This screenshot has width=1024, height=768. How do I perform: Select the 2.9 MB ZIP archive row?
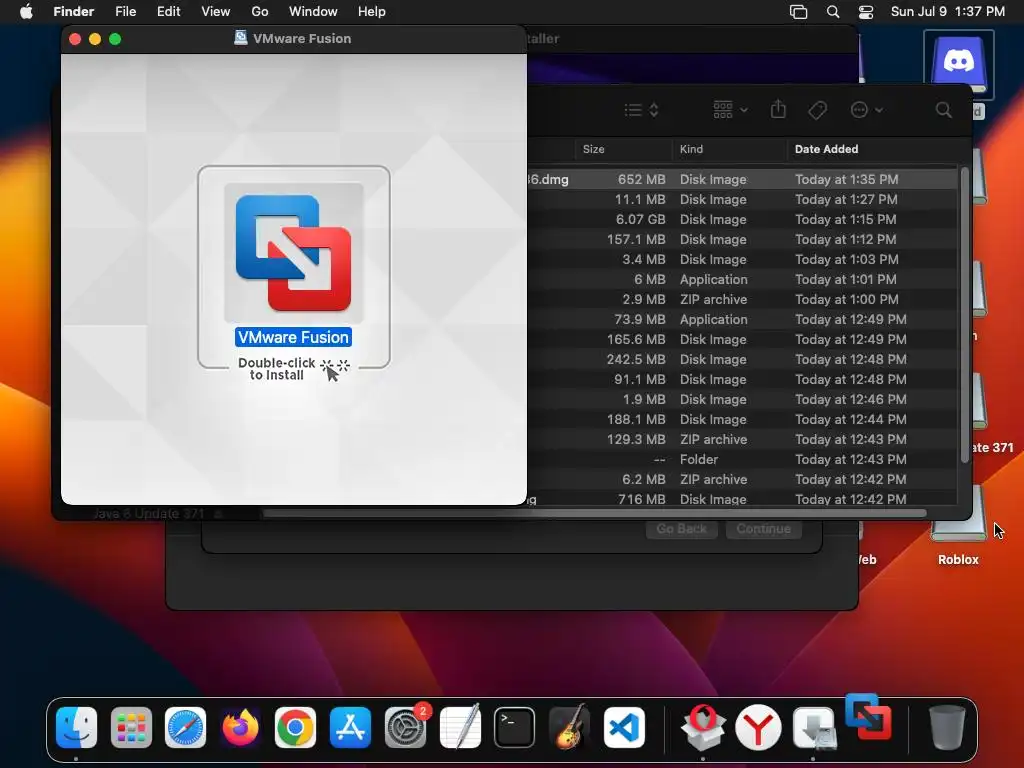pyautogui.click(x=743, y=299)
